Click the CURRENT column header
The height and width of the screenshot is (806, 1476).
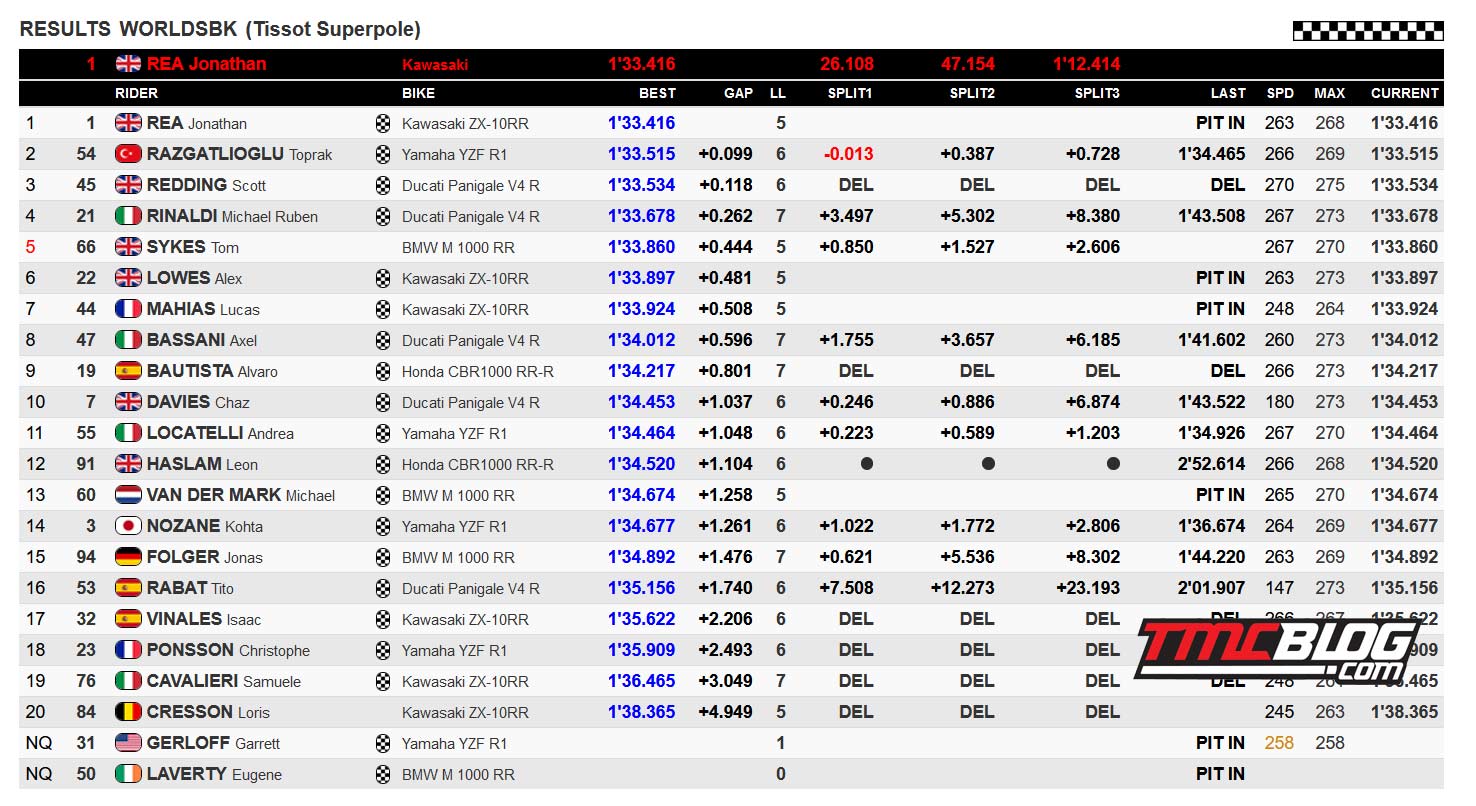pyautogui.click(x=1404, y=93)
